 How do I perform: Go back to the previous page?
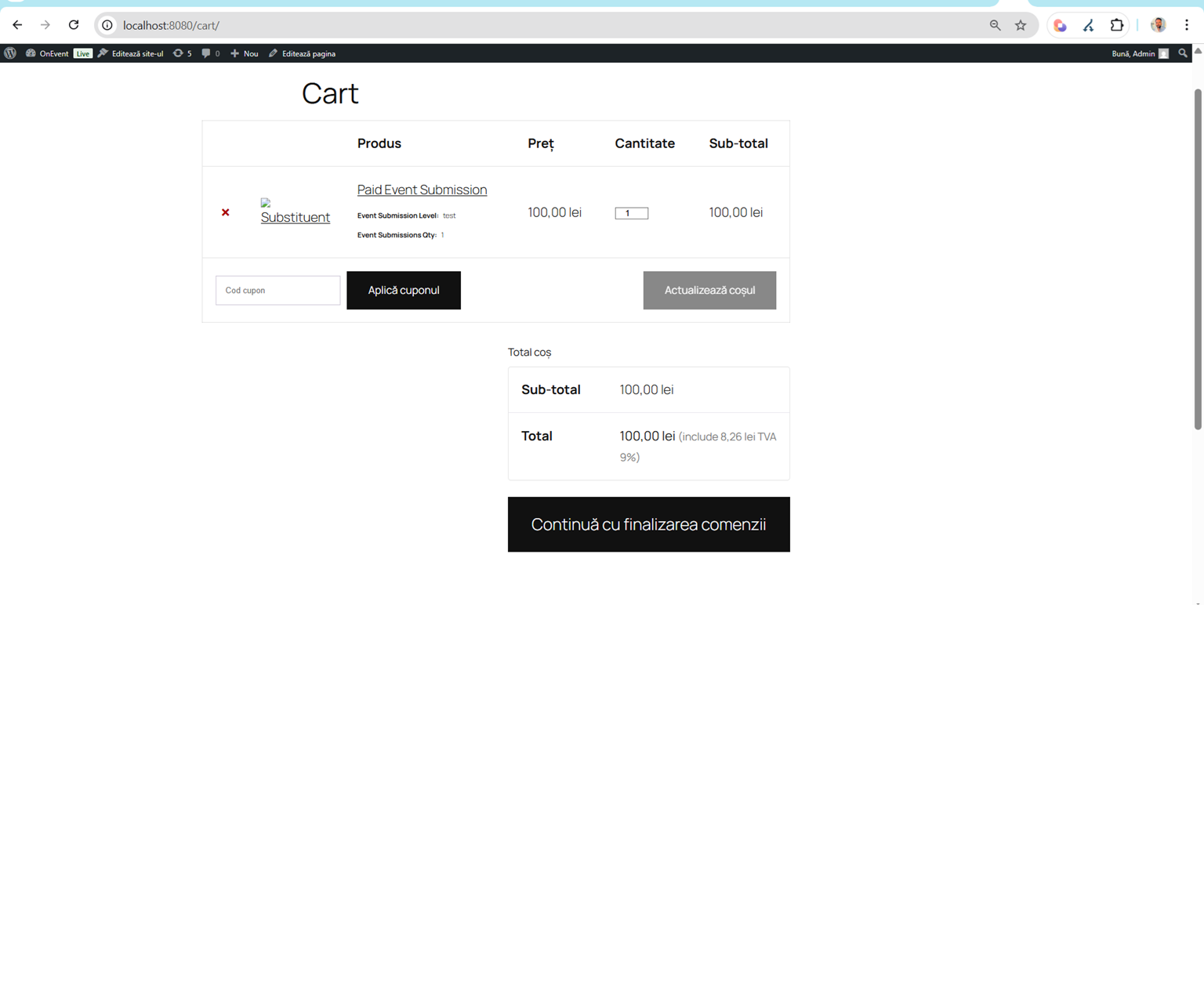click(x=17, y=25)
